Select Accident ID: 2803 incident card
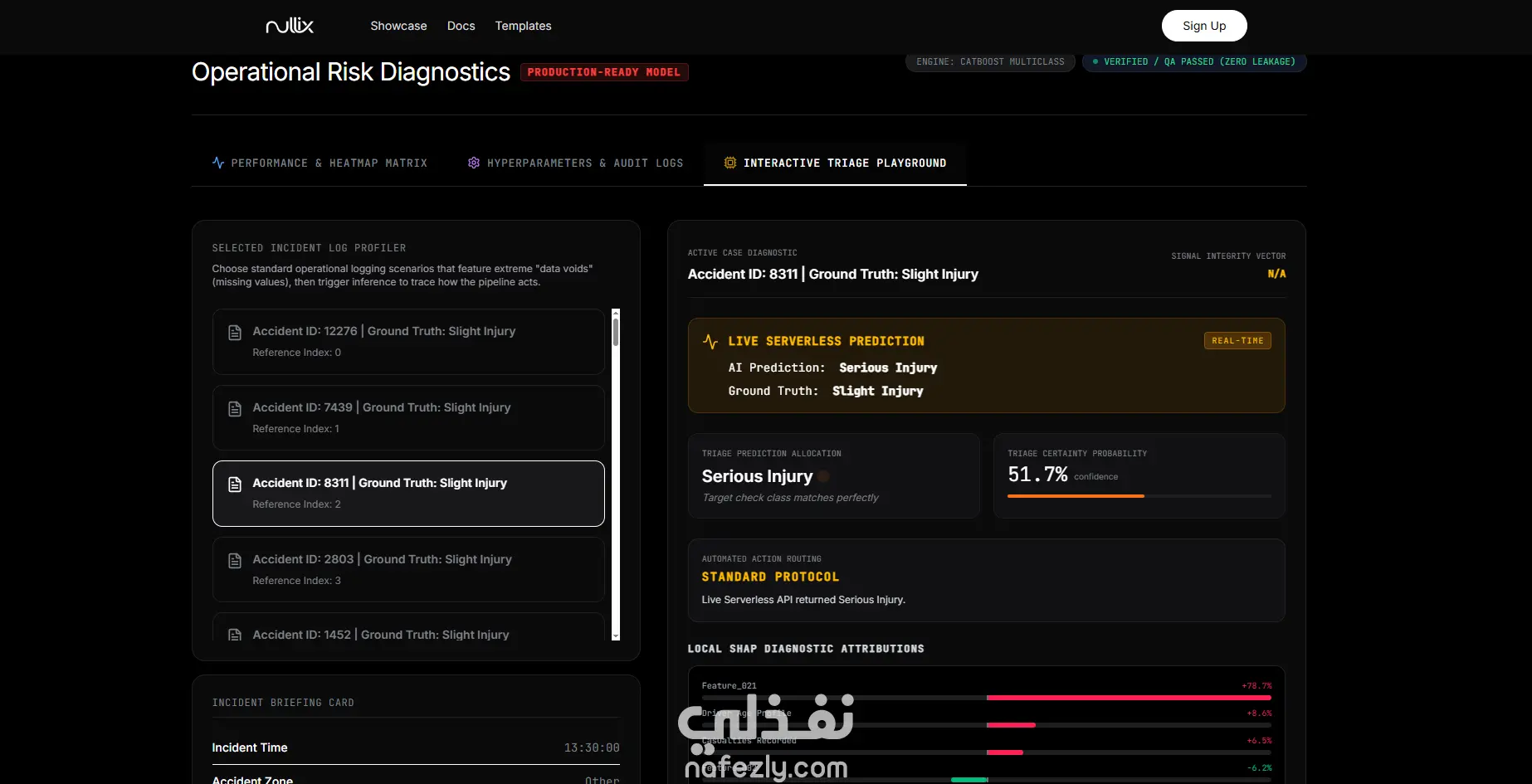 pyautogui.click(x=408, y=569)
